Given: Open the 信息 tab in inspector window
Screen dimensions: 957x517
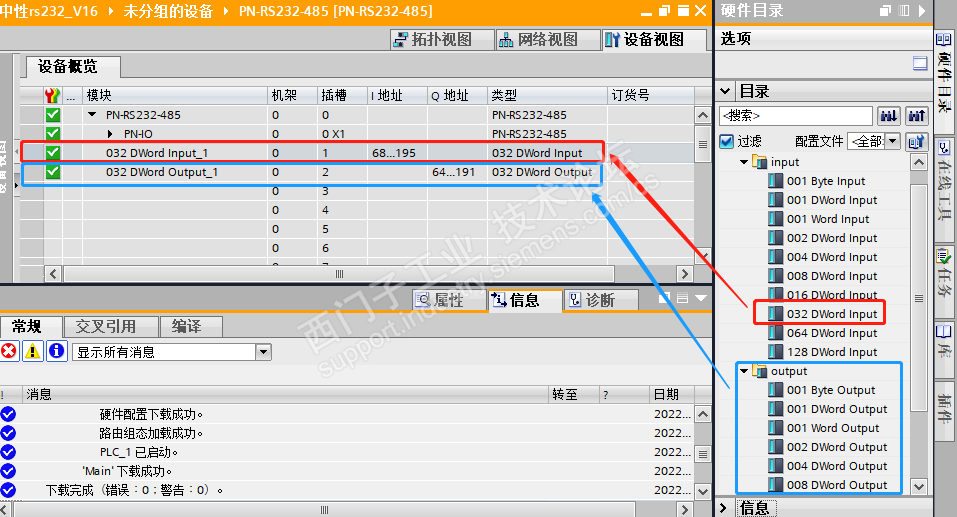Looking at the screenshot, I should [x=524, y=300].
